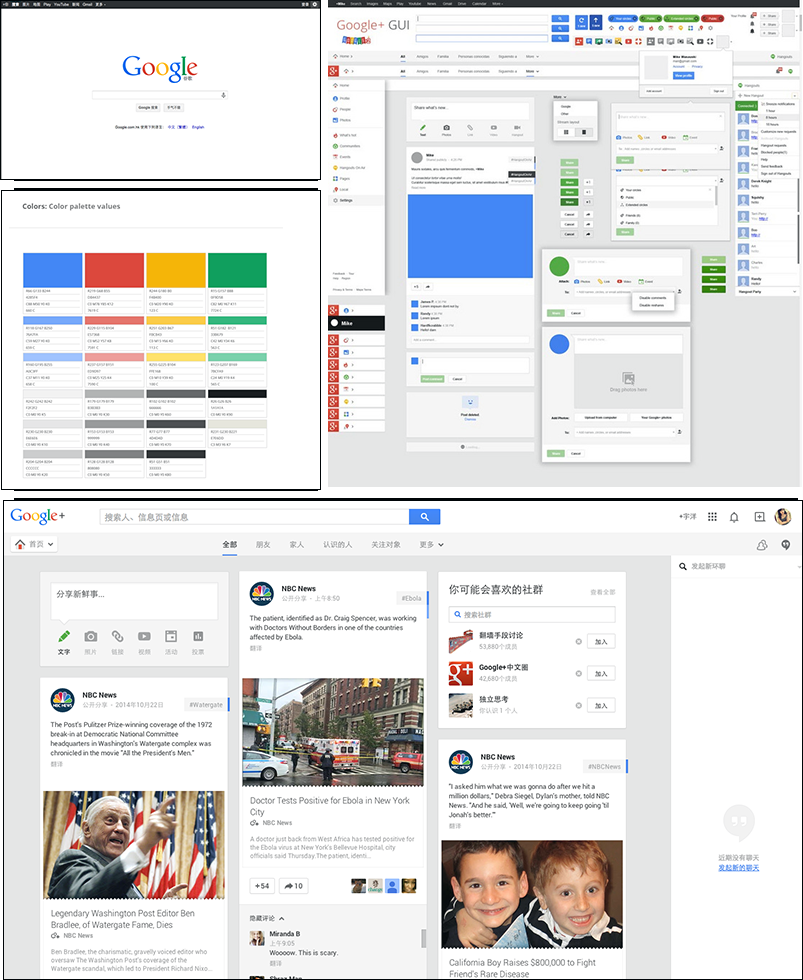This screenshot has height=980, width=803.
Task: Click the 文字 green pencil icon
Action: pos(64,636)
